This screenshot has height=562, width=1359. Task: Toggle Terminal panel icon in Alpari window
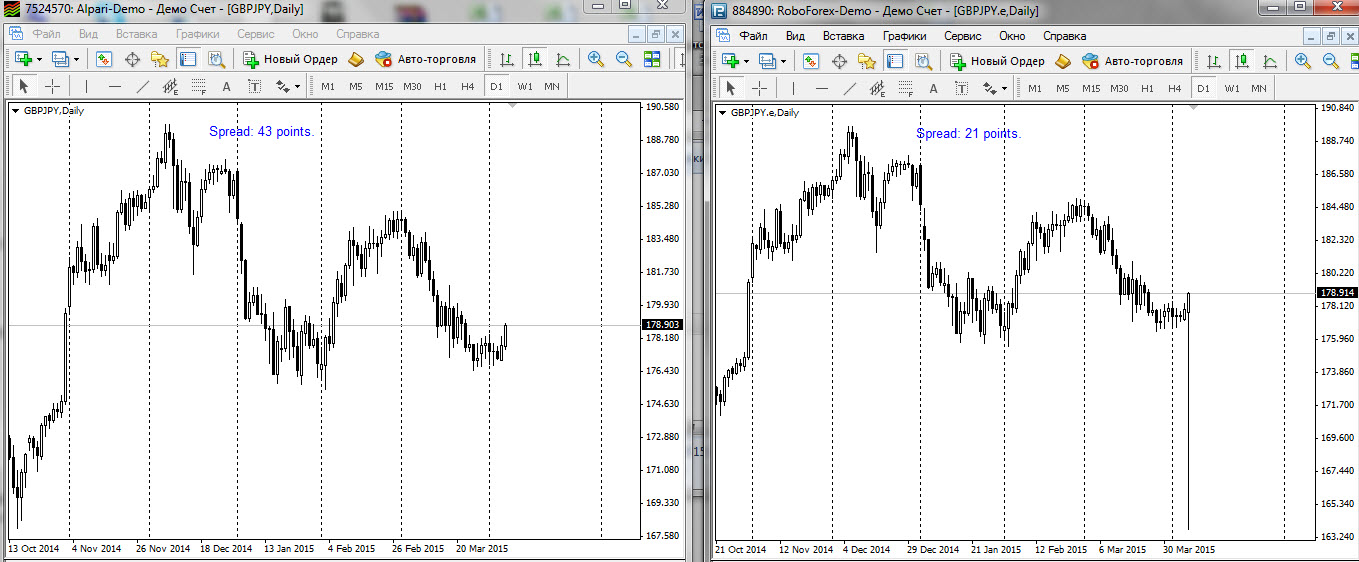[187, 59]
